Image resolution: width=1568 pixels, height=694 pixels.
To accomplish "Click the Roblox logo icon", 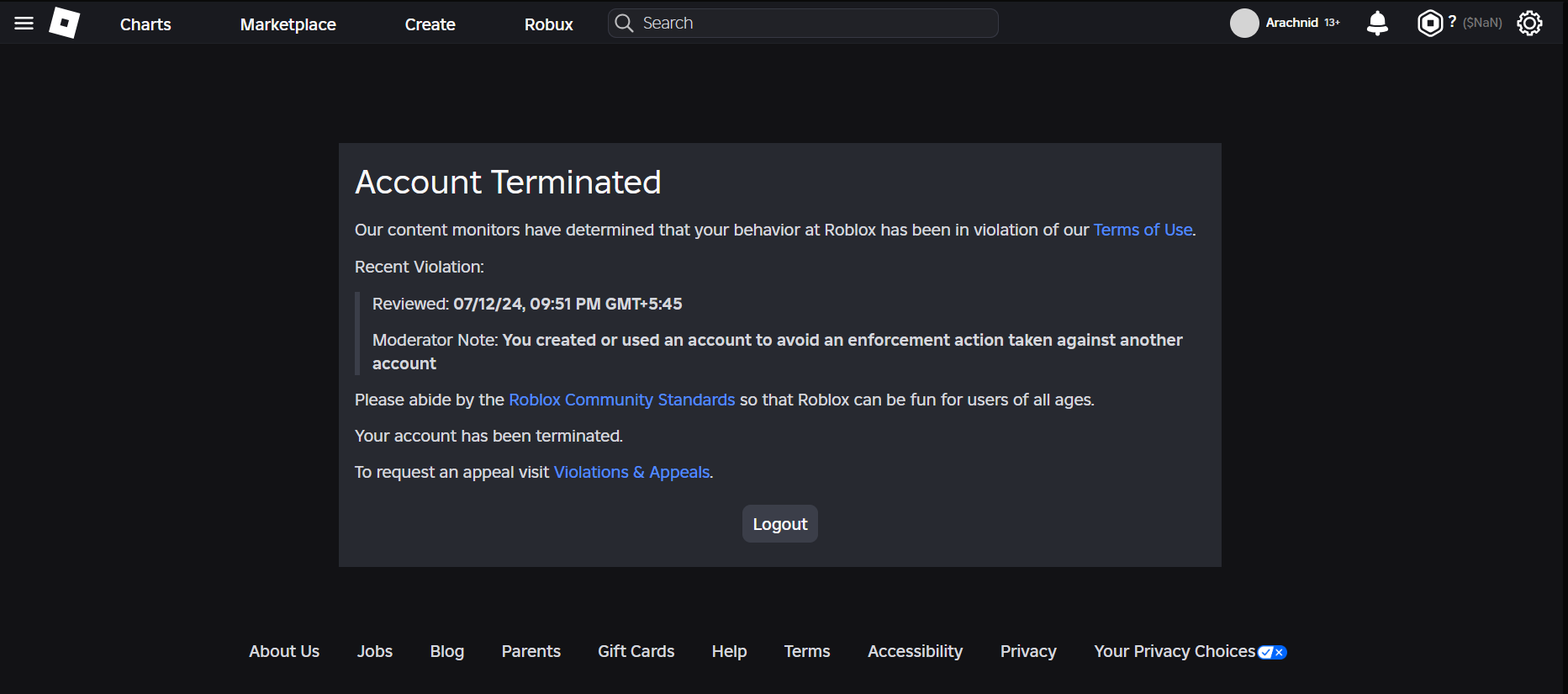I will [65, 23].
